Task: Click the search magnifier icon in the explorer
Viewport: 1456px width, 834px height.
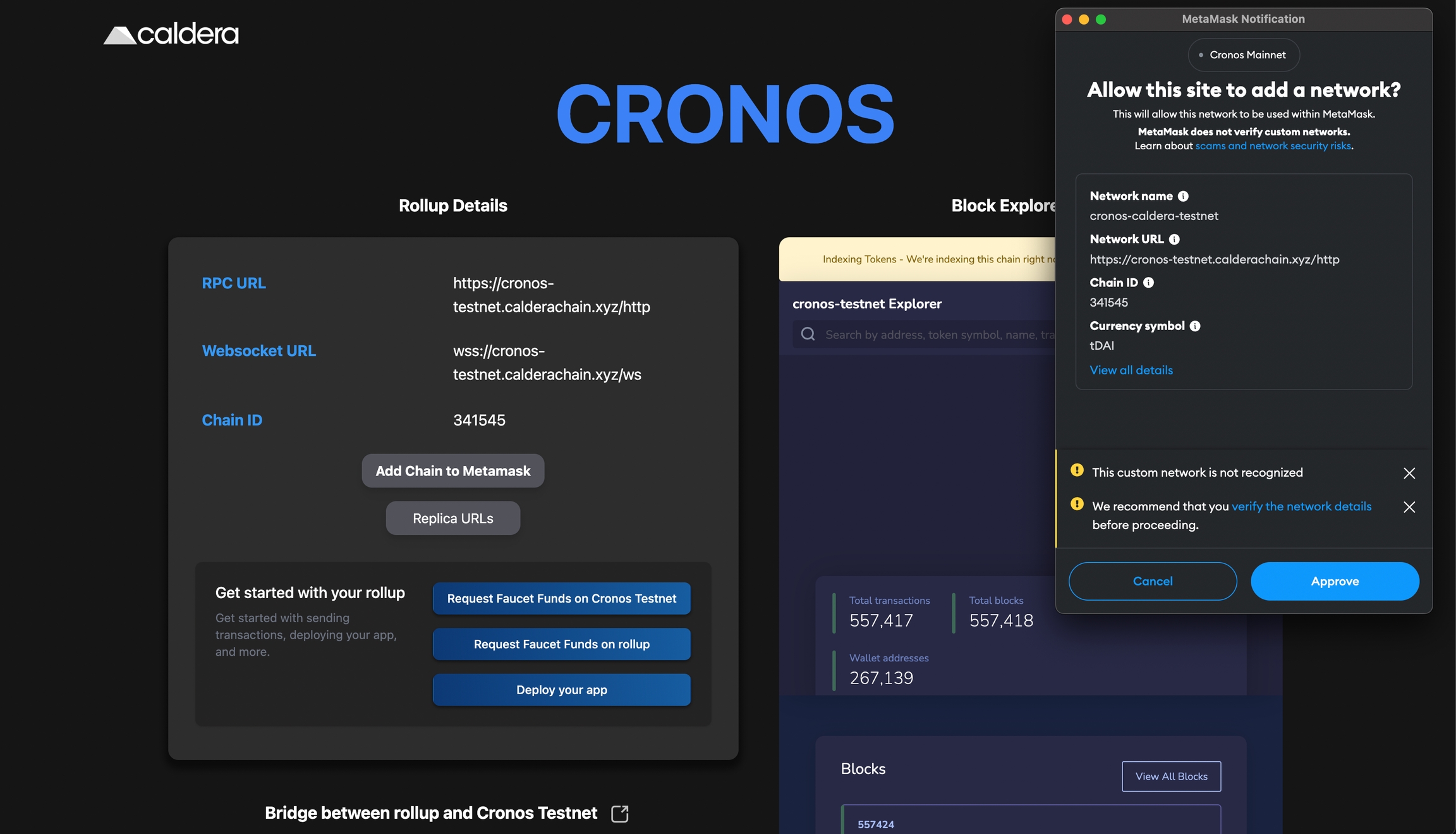Action: [x=808, y=334]
